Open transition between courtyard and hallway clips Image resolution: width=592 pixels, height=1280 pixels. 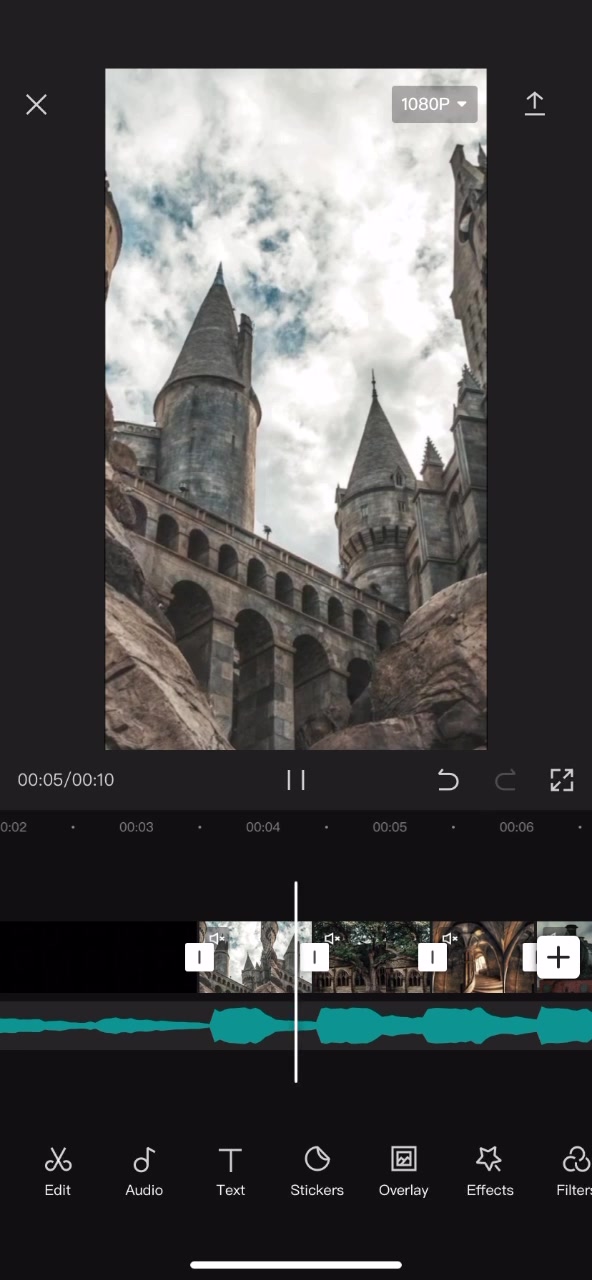pyautogui.click(x=432, y=957)
